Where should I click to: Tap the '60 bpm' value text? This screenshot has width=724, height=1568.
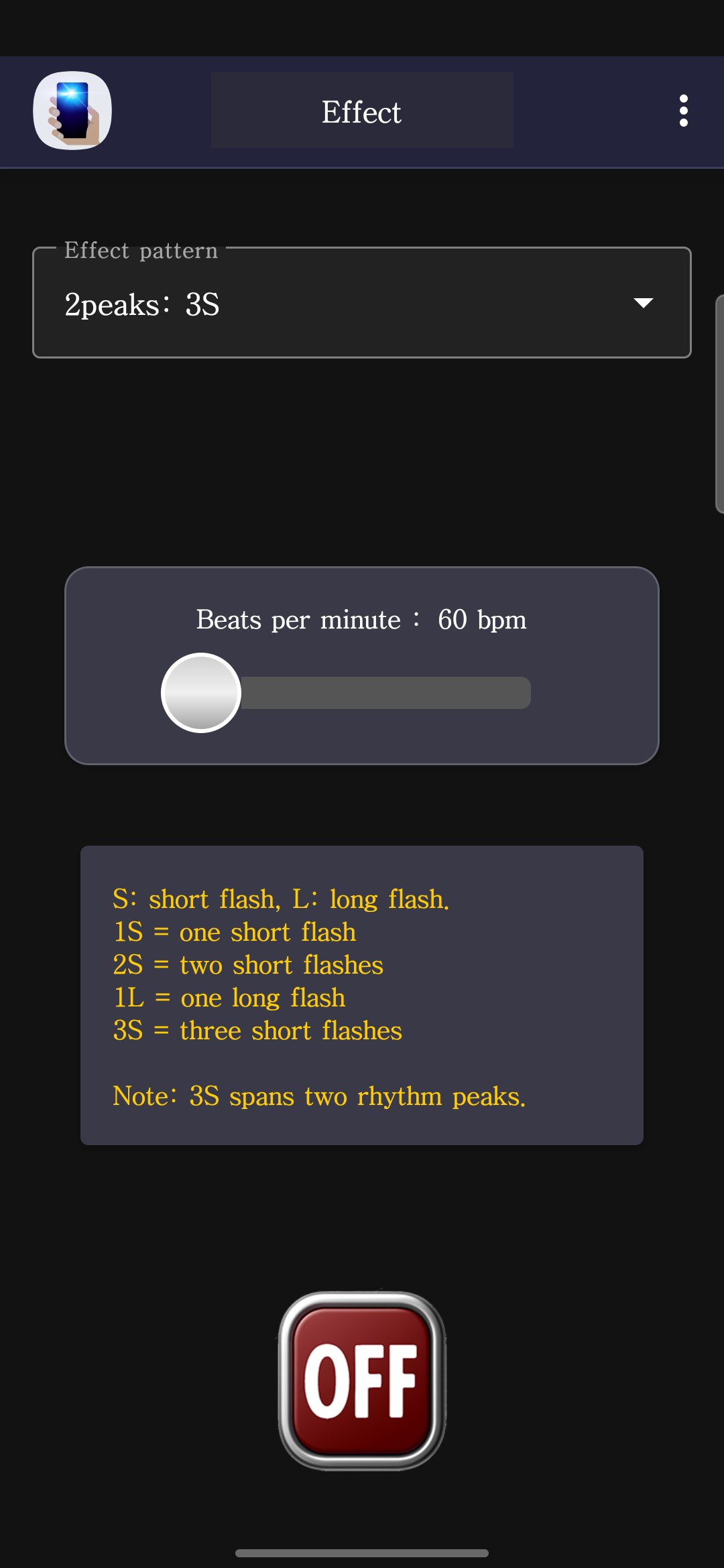click(482, 620)
